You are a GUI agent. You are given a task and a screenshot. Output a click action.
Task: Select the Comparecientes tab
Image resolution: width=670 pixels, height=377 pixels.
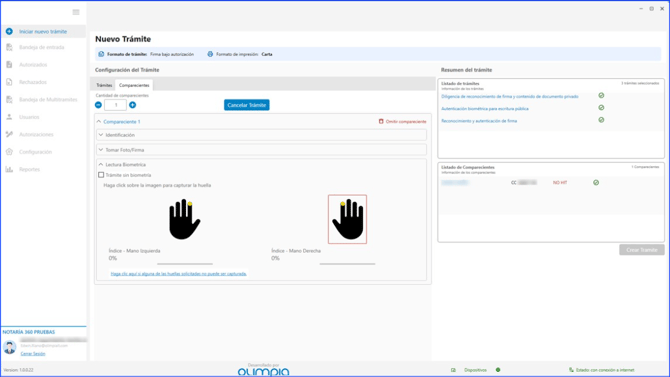click(x=134, y=85)
